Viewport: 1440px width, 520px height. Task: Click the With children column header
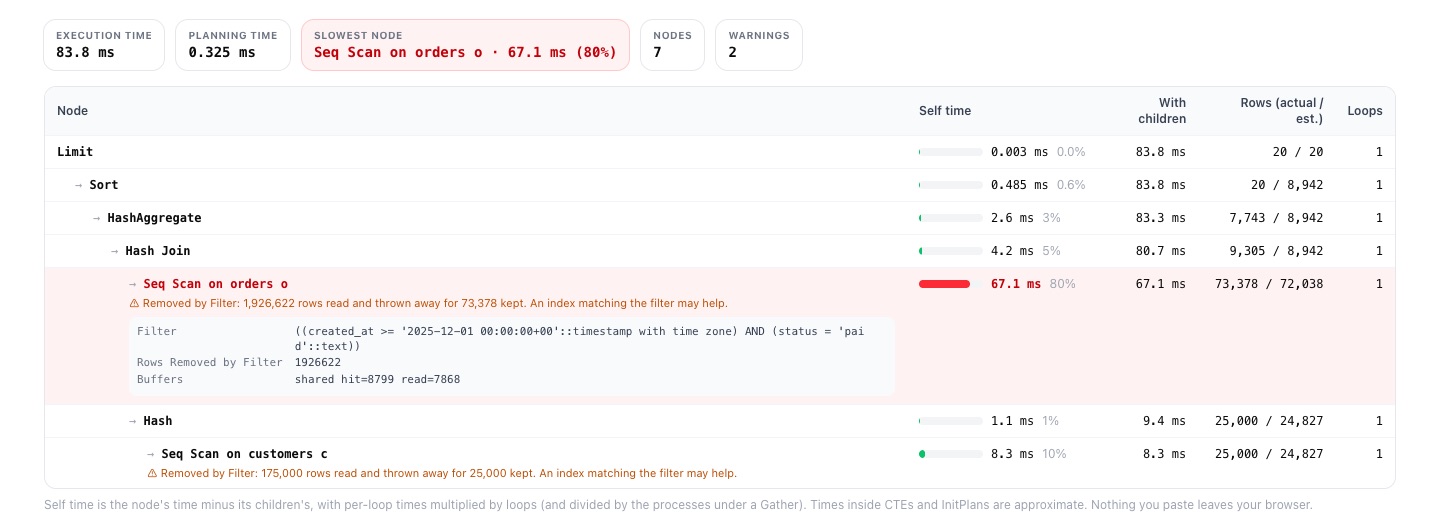pos(1162,111)
